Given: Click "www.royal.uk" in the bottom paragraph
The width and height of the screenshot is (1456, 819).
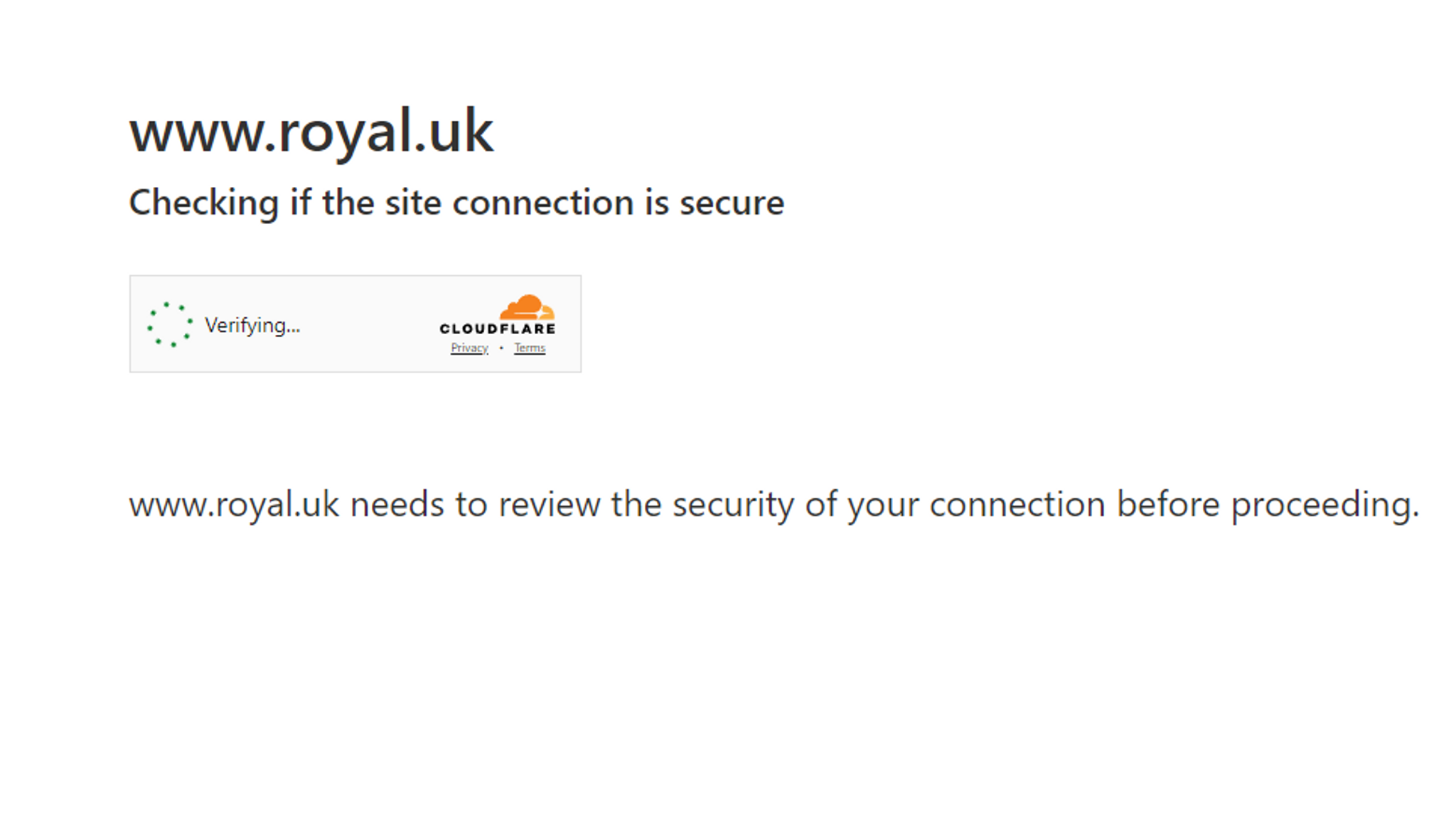Looking at the screenshot, I should (x=235, y=505).
